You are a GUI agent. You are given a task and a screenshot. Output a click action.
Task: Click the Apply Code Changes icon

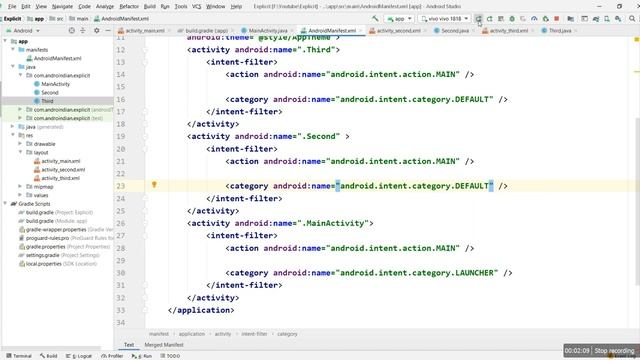(501, 19)
